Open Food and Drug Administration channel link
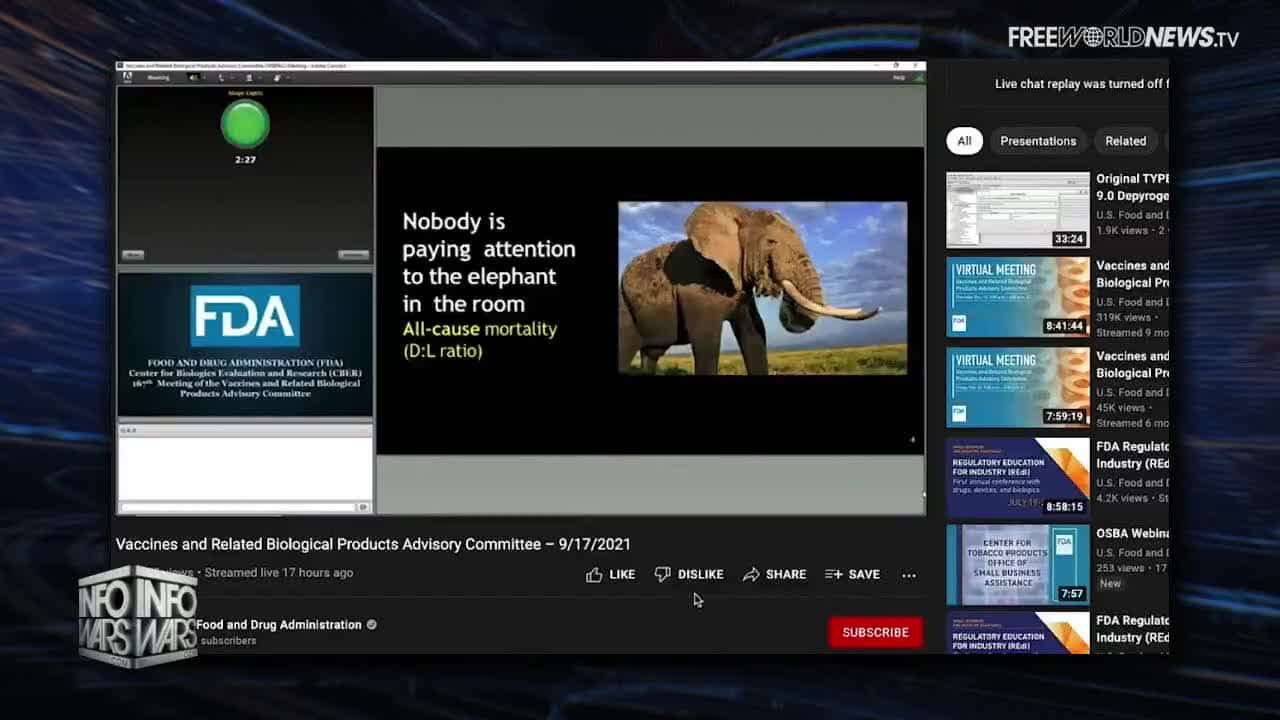1280x720 pixels. click(x=279, y=625)
